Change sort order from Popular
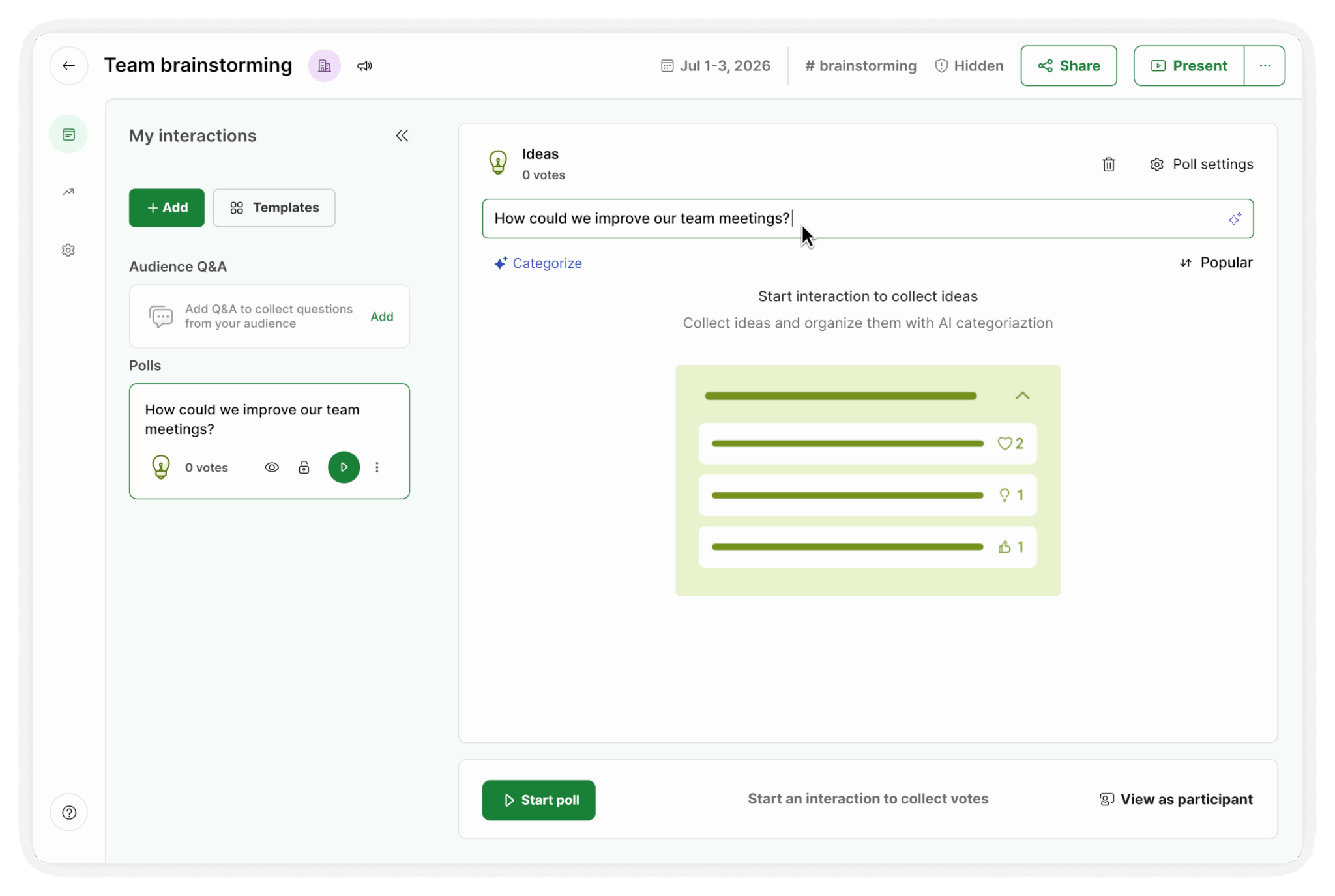This screenshot has width=1335, height=896. click(x=1216, y=263)
